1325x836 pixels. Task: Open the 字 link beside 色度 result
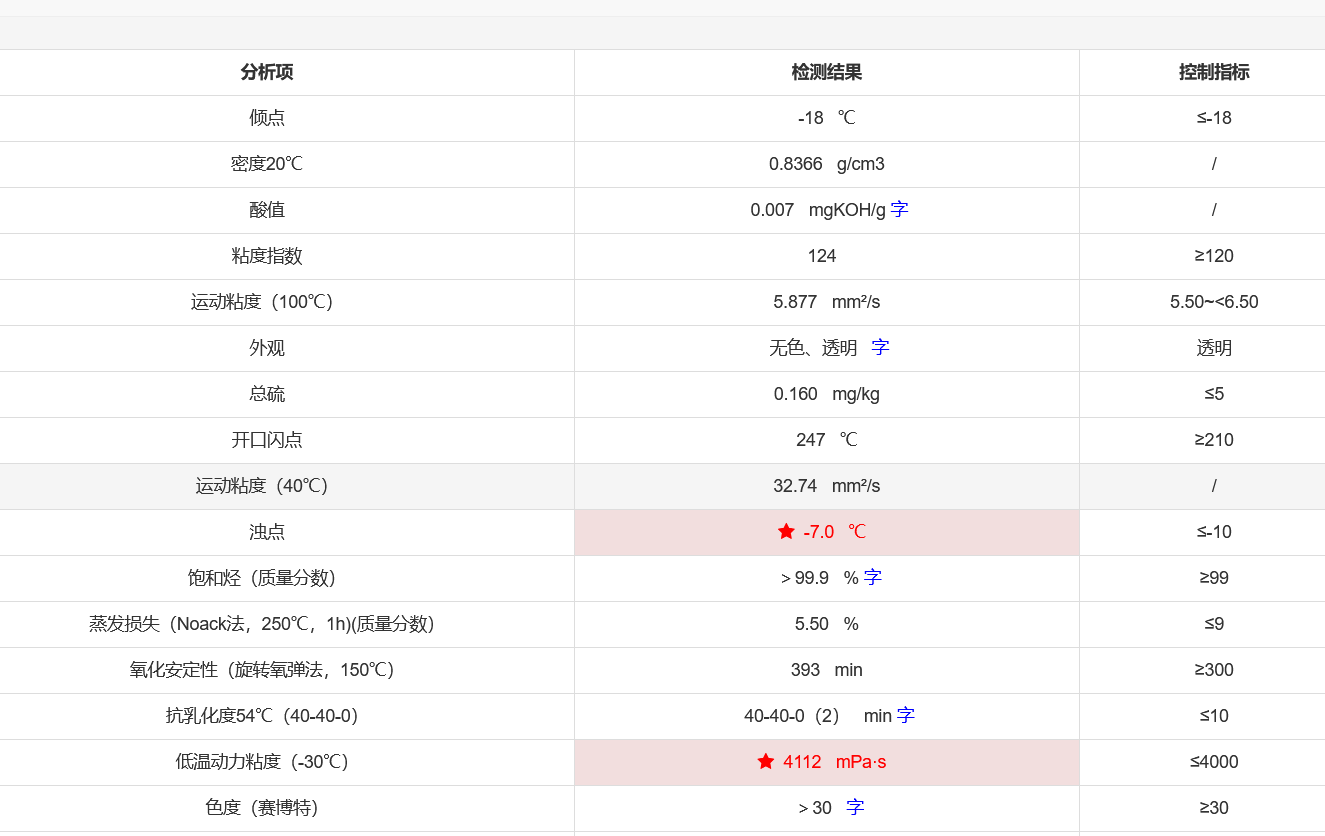853,807
